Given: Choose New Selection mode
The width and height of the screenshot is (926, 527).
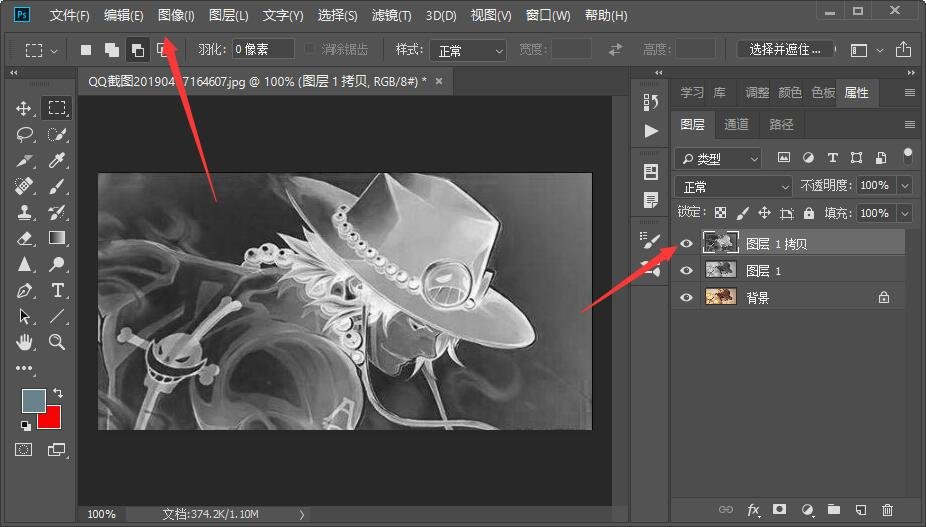Looking at the screenshot, I should click(x=86, y=50).
